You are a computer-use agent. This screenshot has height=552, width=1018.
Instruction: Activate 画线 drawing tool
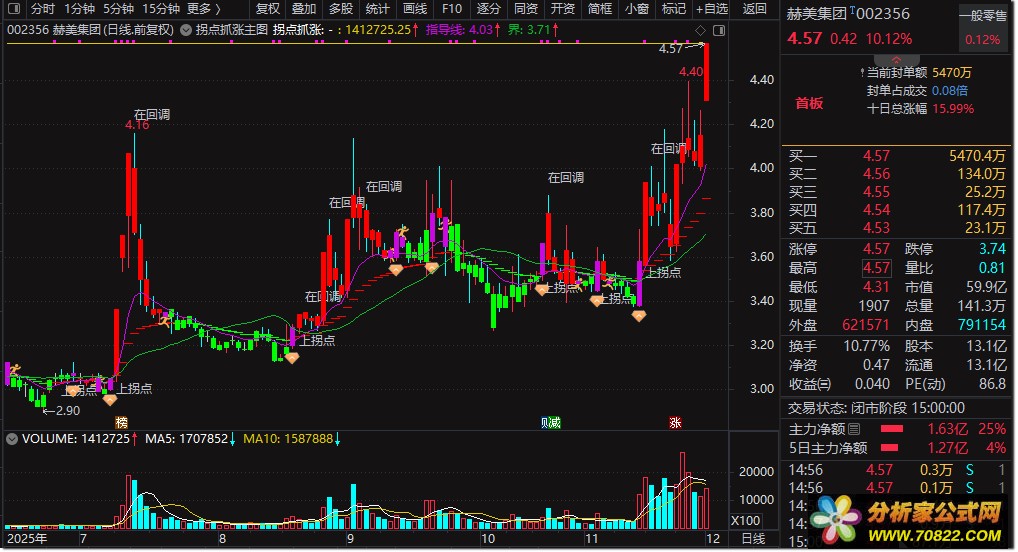(x=415, y=8)
